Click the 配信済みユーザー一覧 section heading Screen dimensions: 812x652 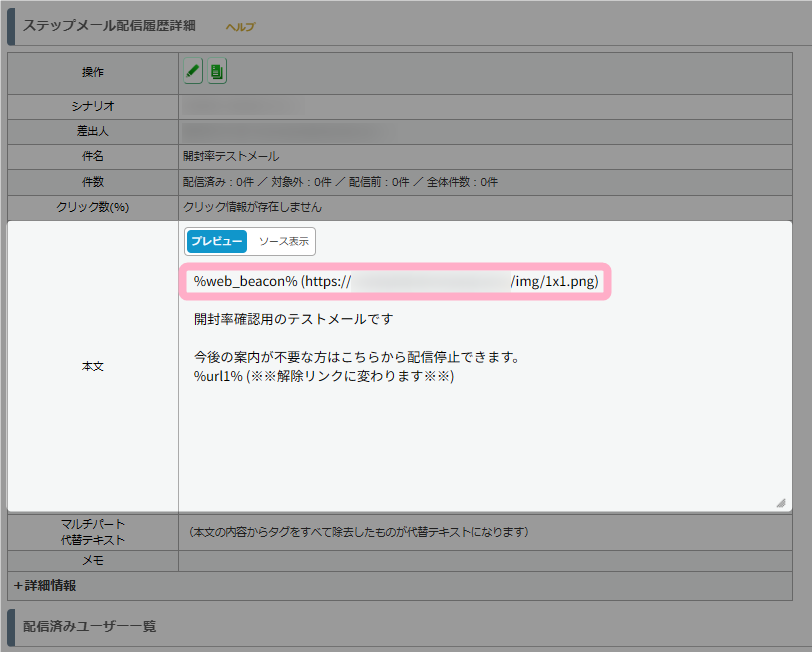tap(90, 627)
